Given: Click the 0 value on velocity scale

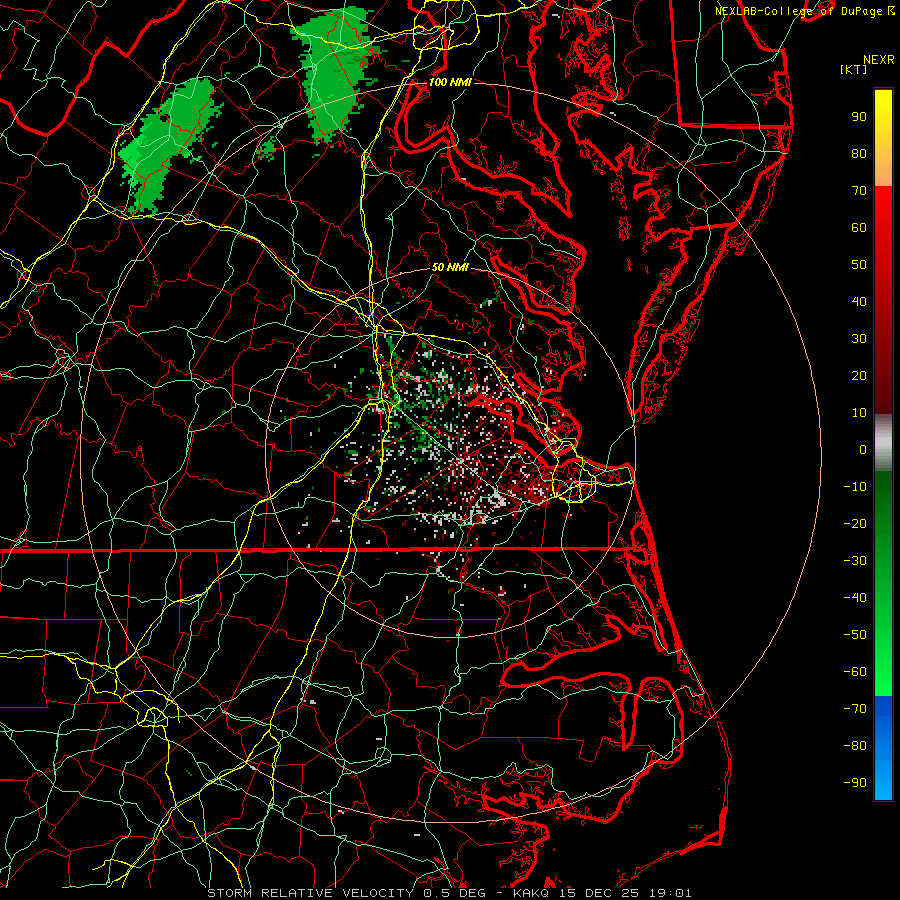Looking at the screenshot, I should click(863, 449).
